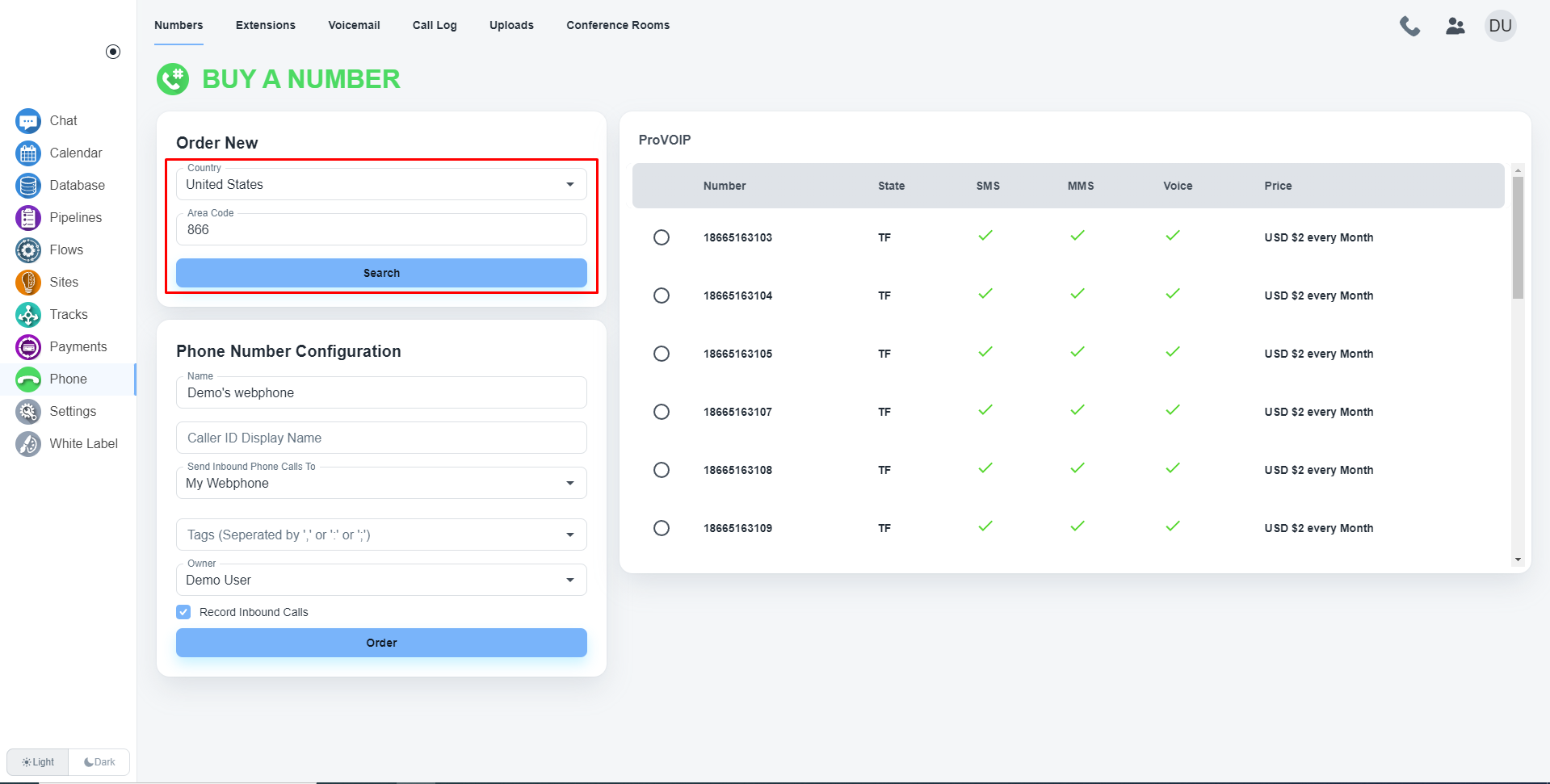The width and height of the screenshot is (1550, 784).
Task: Click the Order button
Action: pos(381,643)
